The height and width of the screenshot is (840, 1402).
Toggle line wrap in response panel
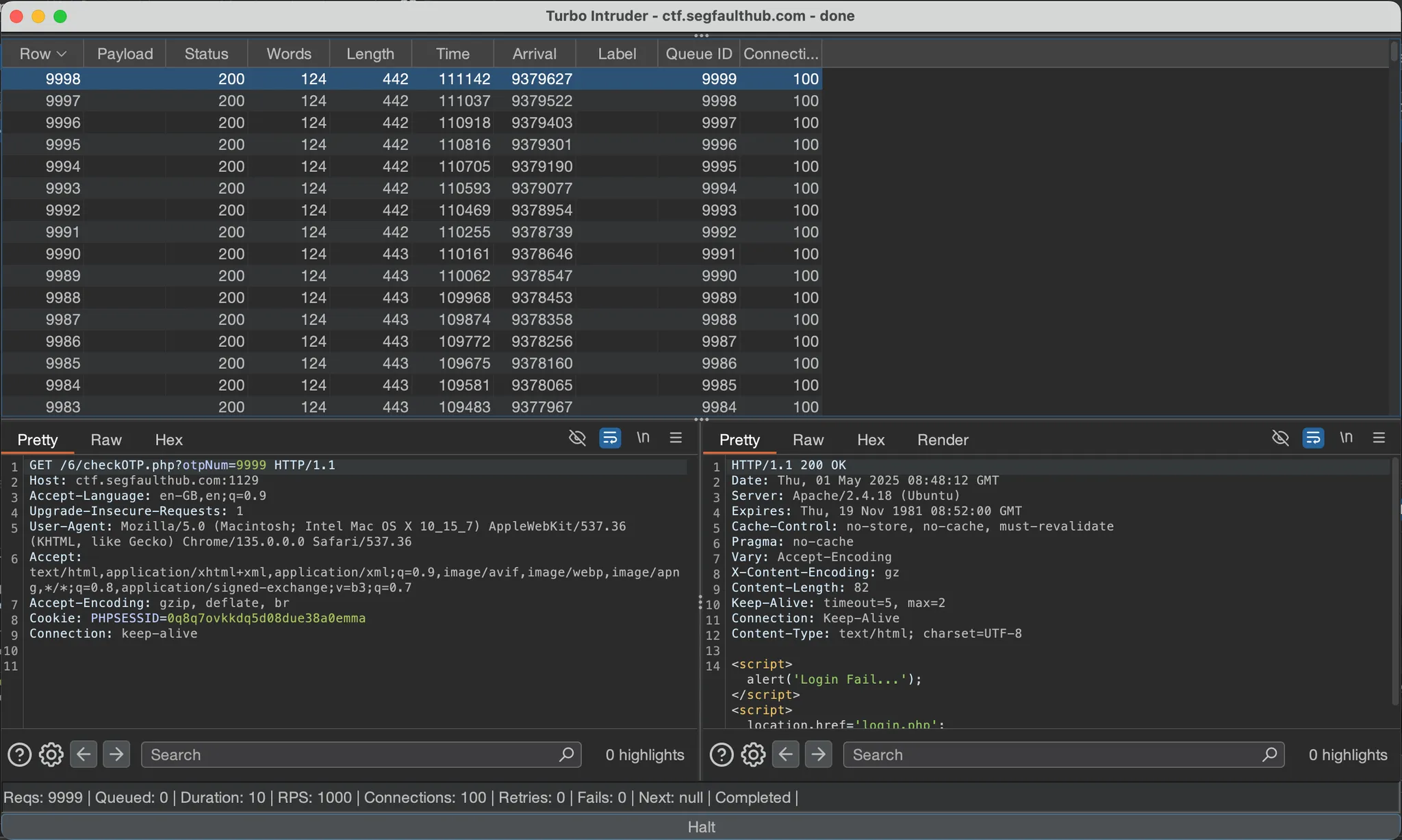(1312, 438)
